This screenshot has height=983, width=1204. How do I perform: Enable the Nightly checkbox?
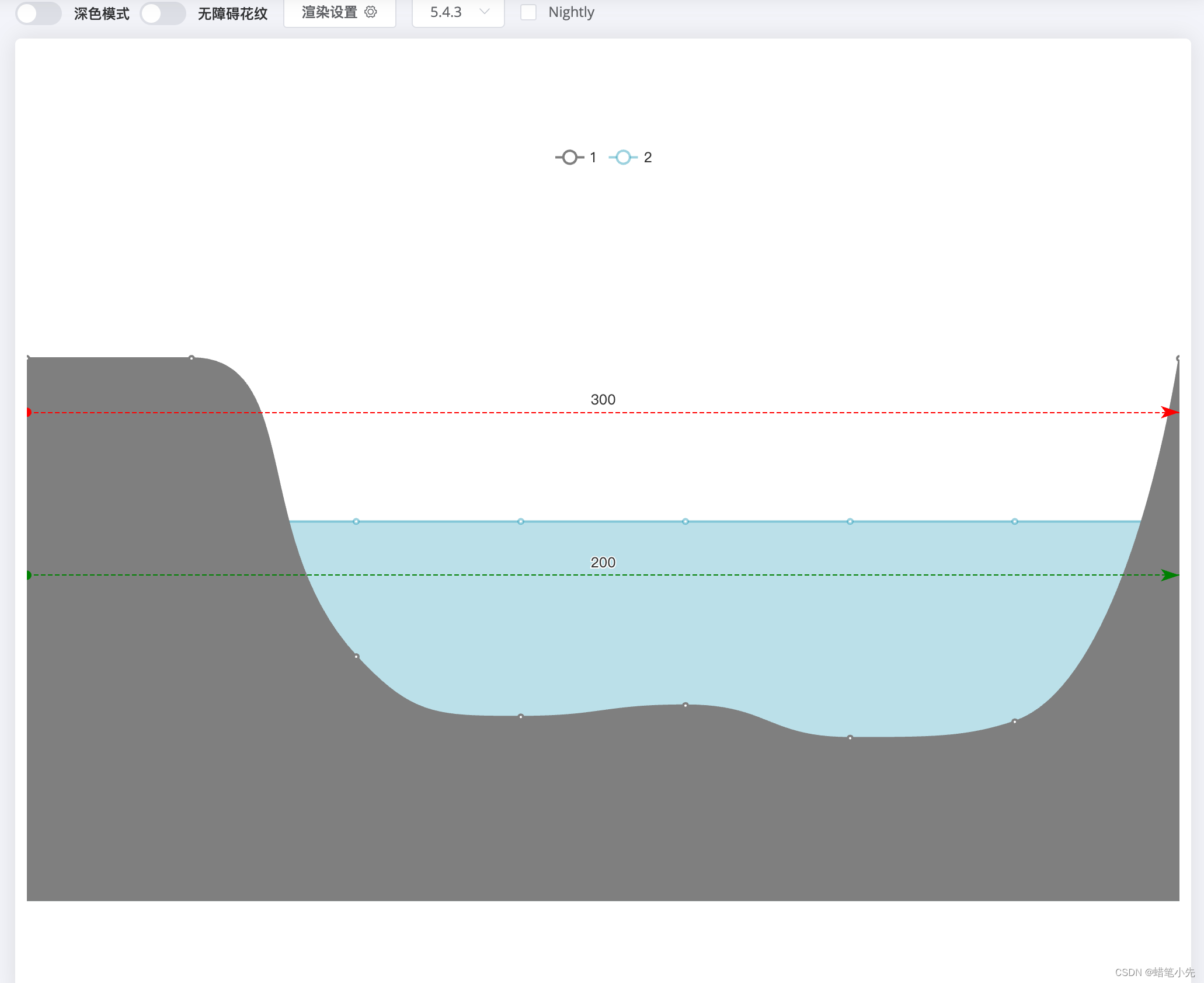tap(528, 12)
